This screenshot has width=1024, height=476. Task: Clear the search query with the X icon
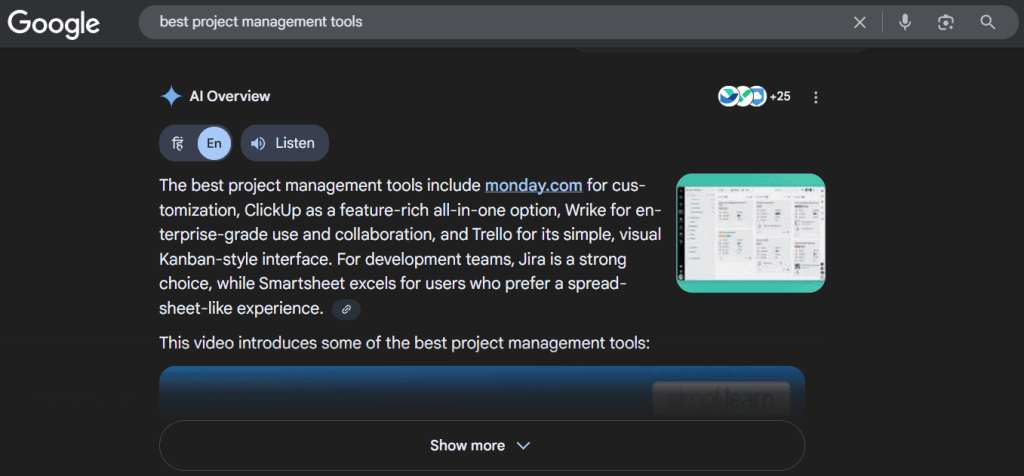click(x=860, y=22)
